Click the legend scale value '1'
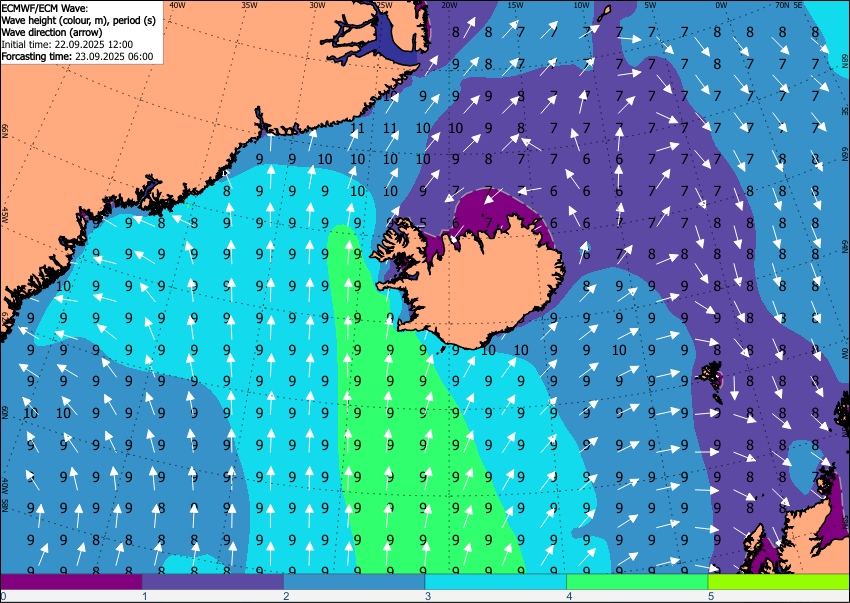This screenshot has width=850, height=603. pyautogui.click(x=145, y=597)
